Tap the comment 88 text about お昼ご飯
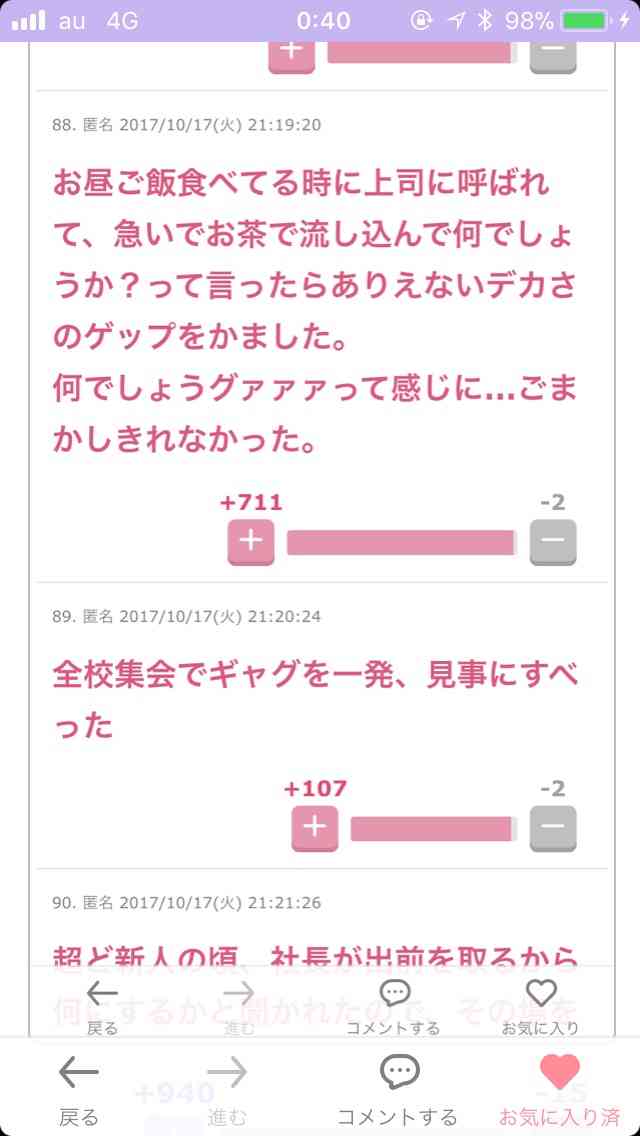 (315, 312)
